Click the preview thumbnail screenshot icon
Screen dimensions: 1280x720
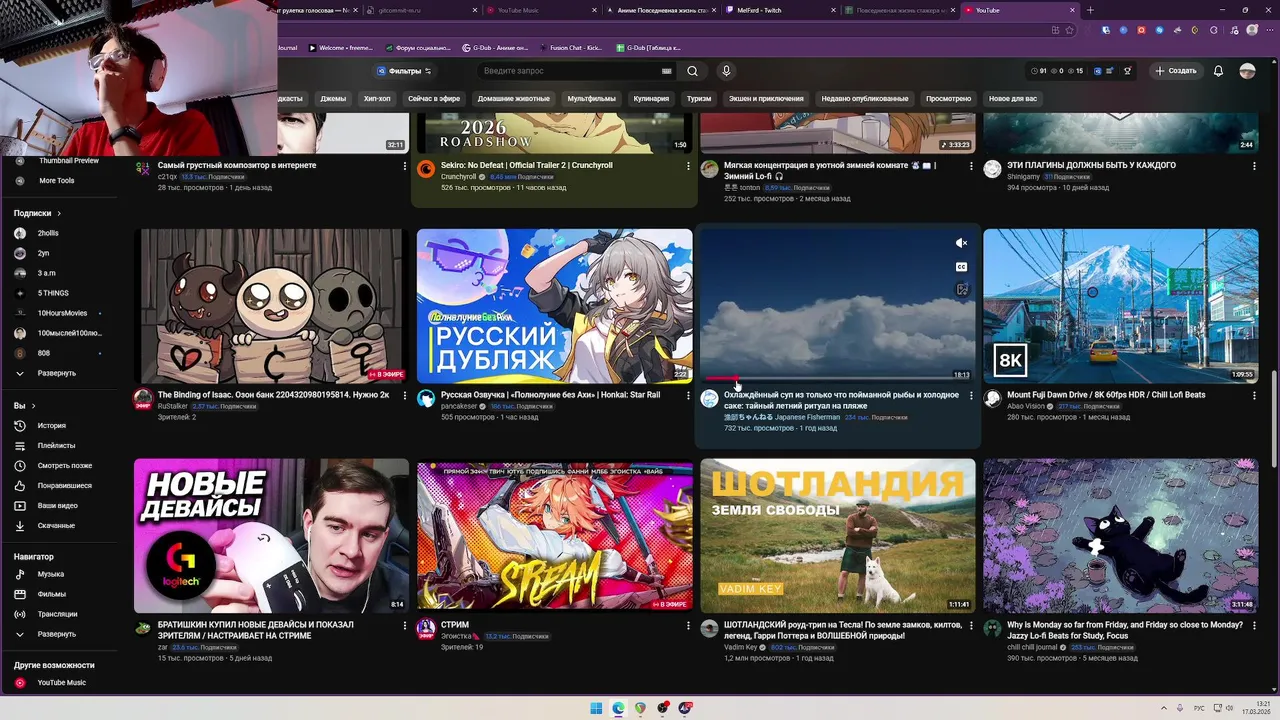pyautogui.click(x=961, y=290)
